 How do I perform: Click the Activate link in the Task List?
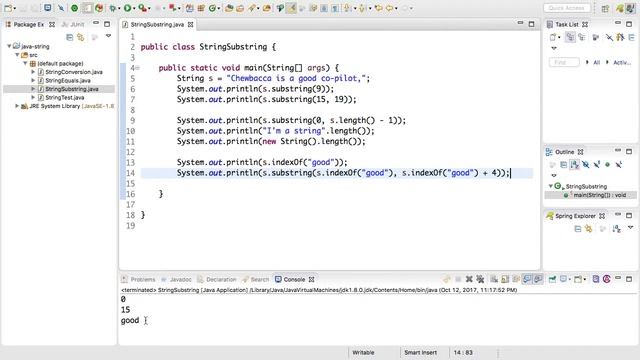point(622,62)
